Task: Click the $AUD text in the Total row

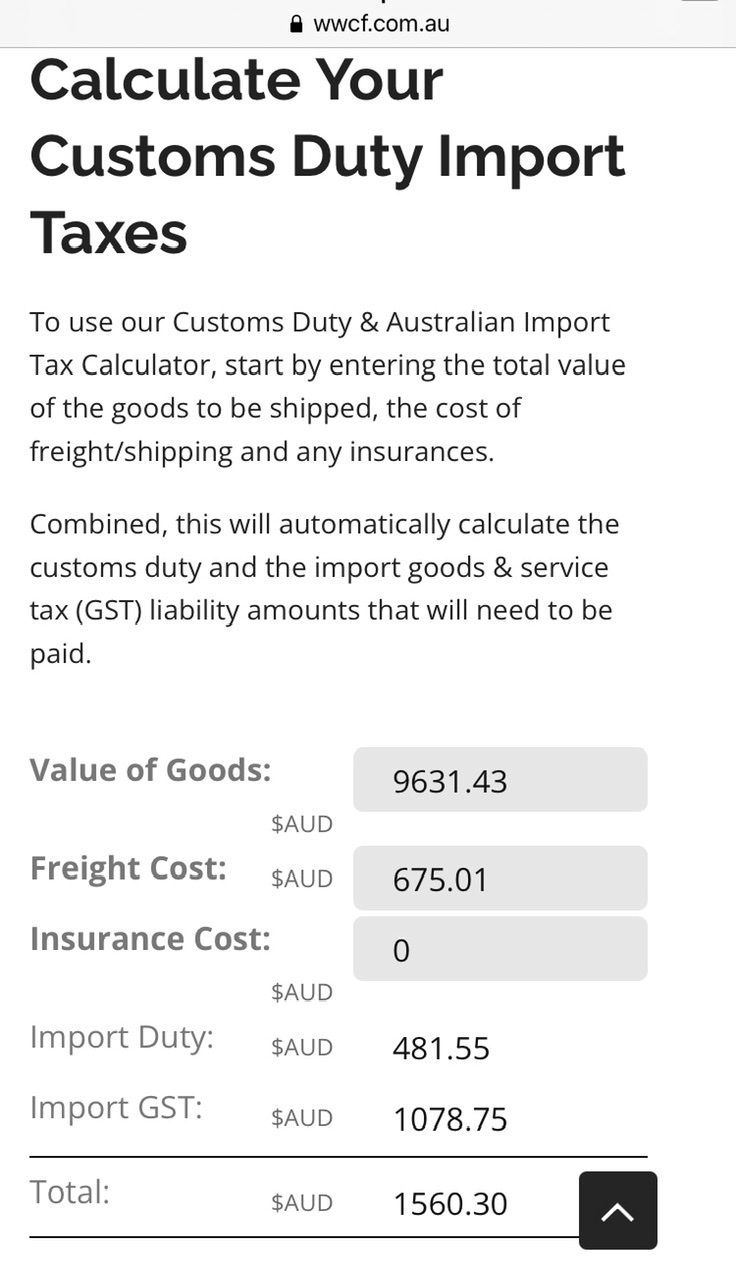Action: point(301,1203)
